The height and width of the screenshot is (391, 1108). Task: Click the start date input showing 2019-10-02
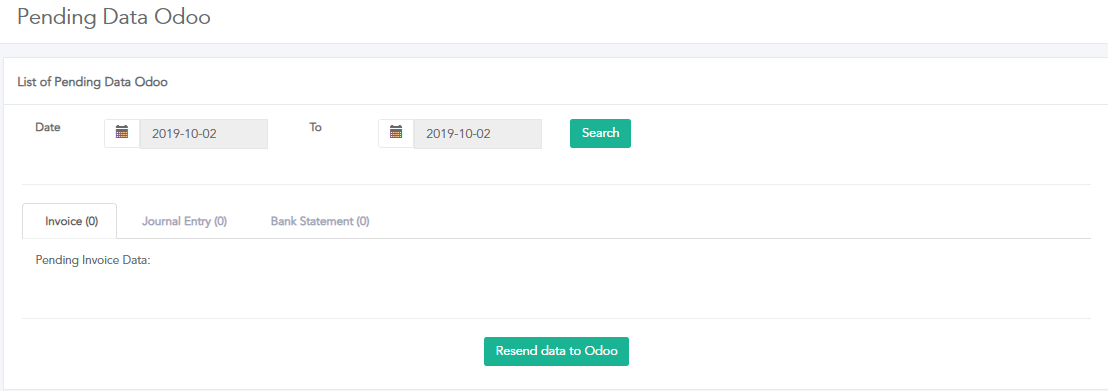pyautogui.click(x=204, y=134)
